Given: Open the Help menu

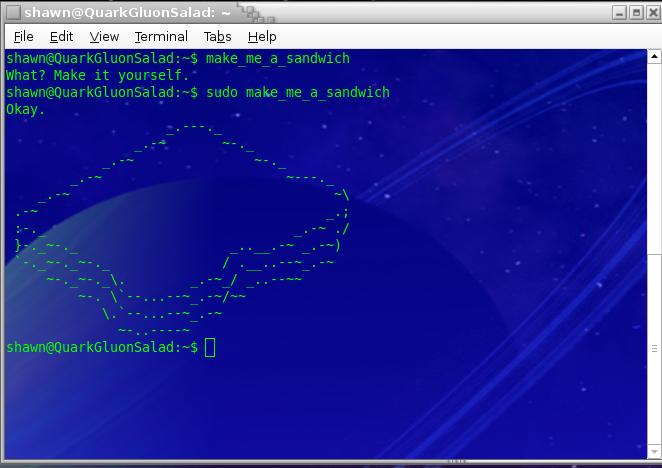Looking at the screenshot, I should [x=262, y=36].
